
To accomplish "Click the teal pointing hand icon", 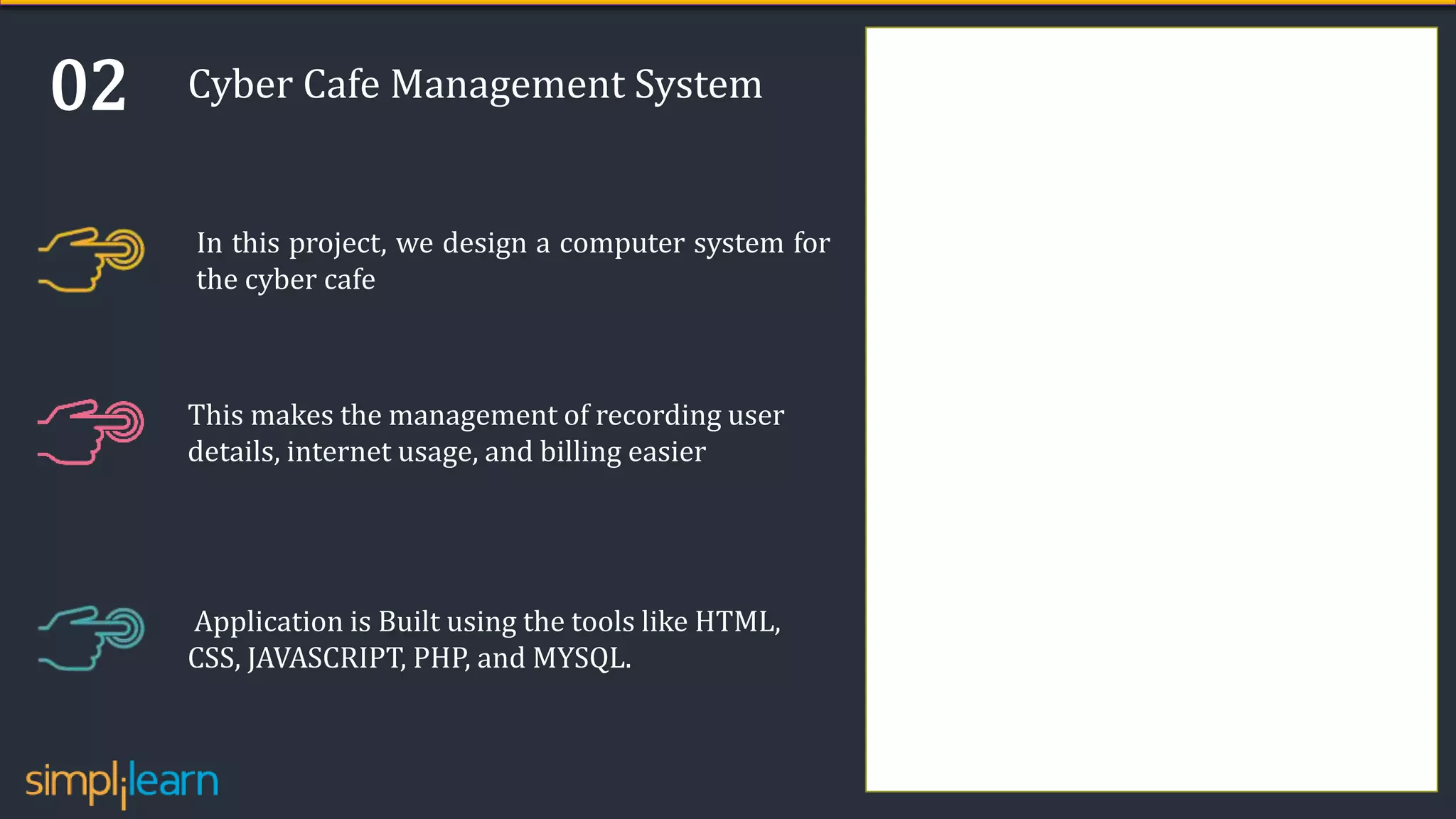I will pyautogui.click(x=91, y=638).
